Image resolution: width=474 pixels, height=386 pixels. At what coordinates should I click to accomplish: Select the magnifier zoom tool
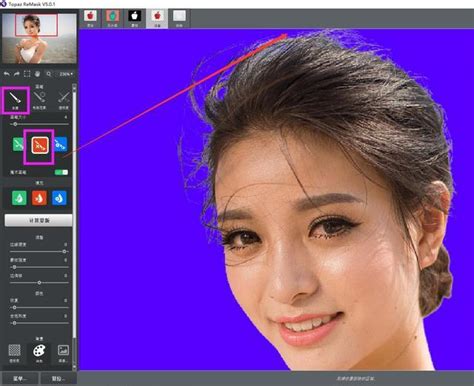point(49,74)
